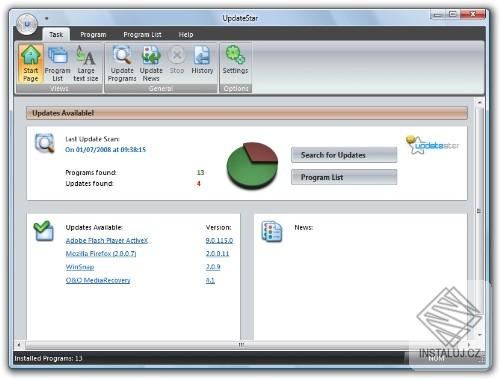Click version link 9.0.115.0

219,240
